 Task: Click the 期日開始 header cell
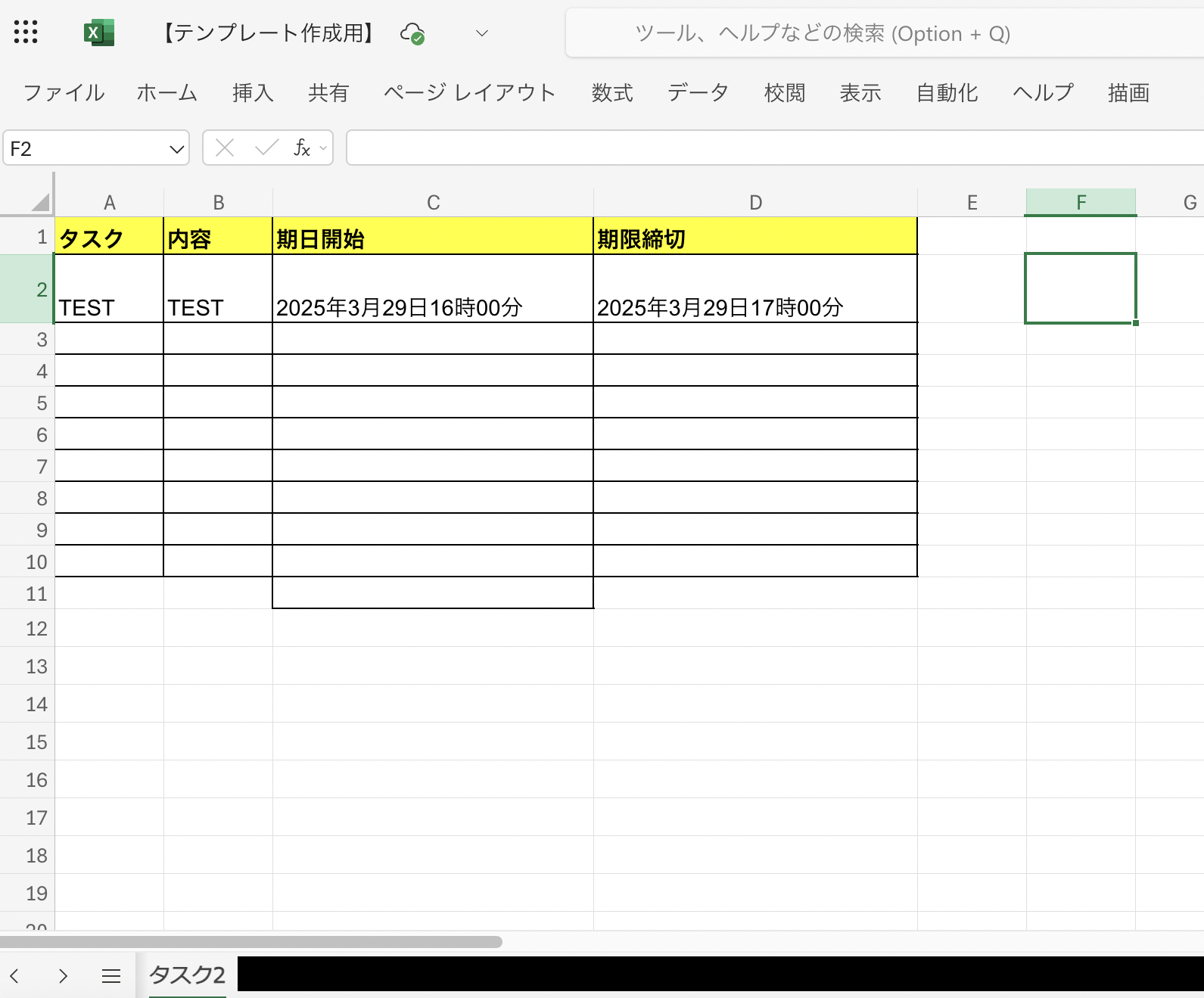[433, 237]
